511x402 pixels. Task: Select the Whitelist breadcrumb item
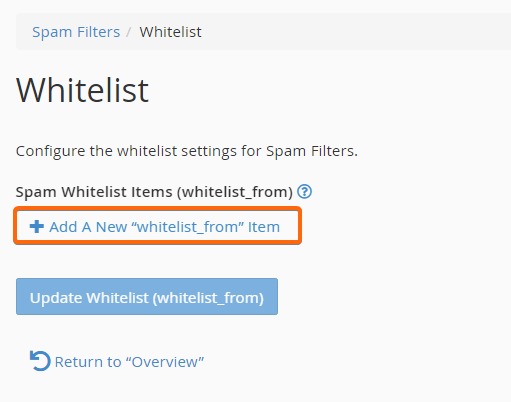(170, 32)
